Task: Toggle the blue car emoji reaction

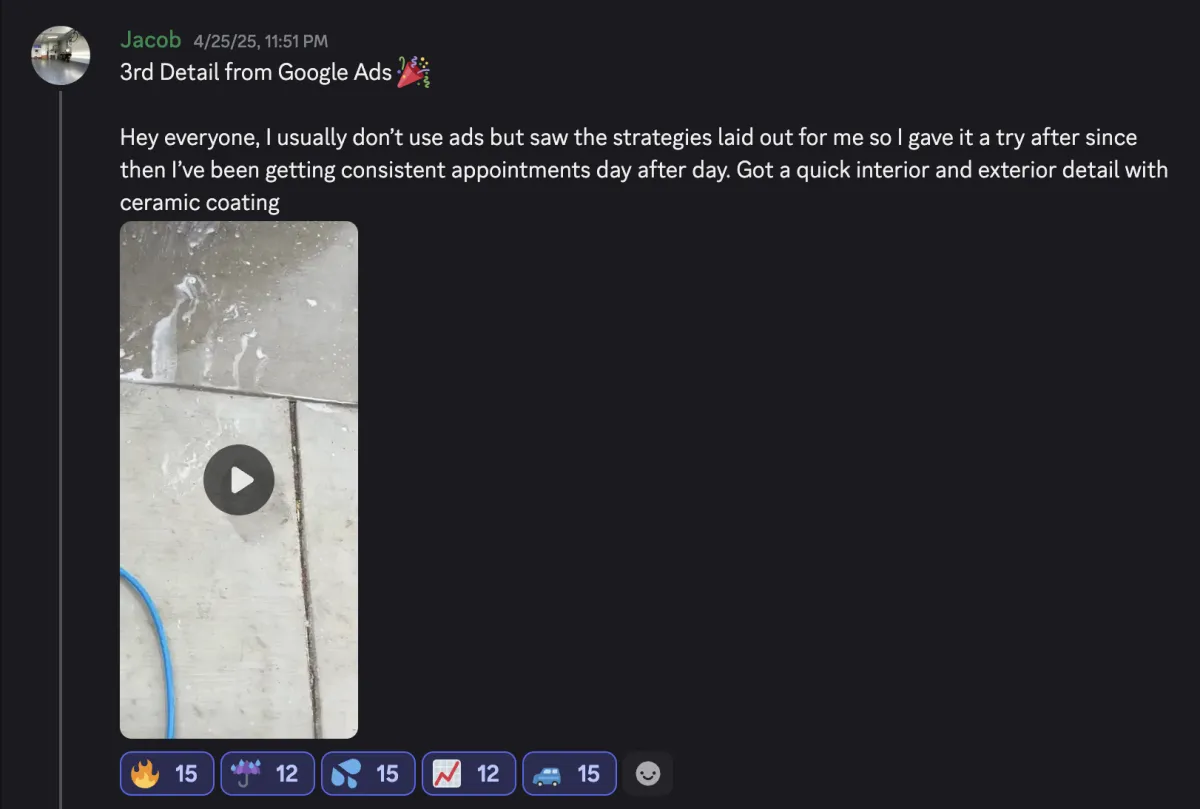Action: pos(569,773)
